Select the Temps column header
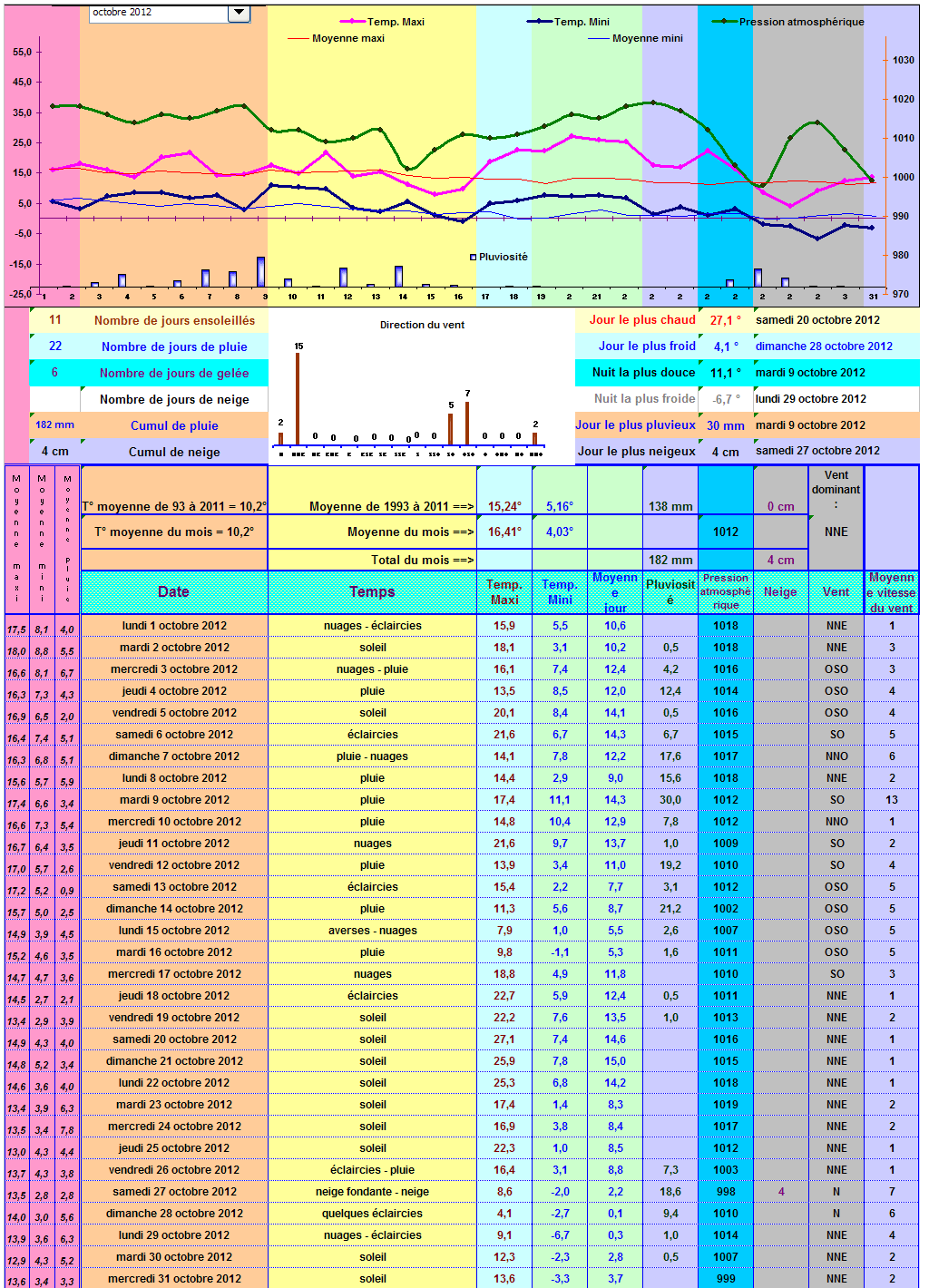The image size is (929, 1288). pos(372,592)
